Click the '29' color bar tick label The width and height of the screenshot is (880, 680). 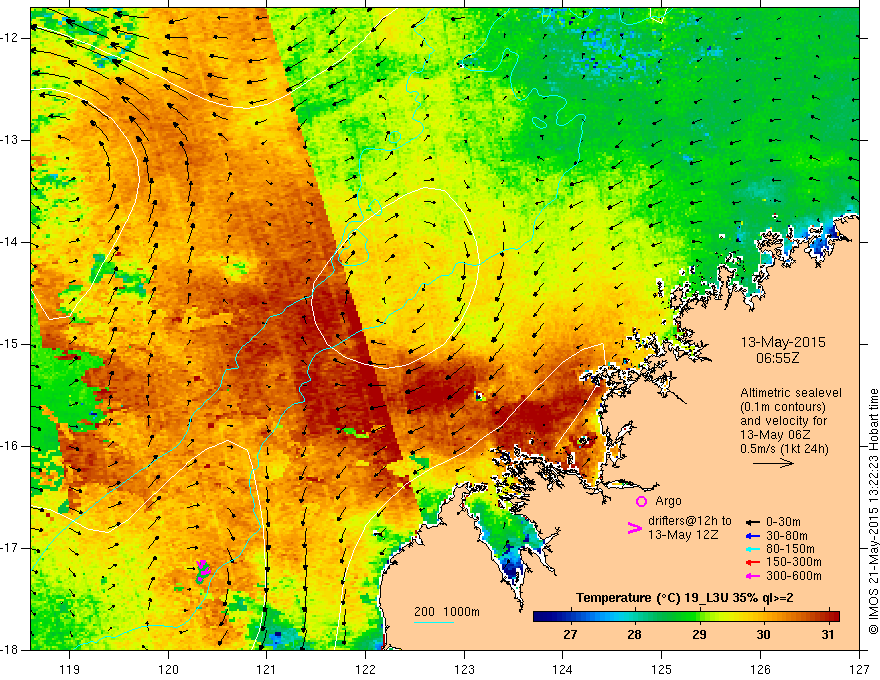(699, 635)
